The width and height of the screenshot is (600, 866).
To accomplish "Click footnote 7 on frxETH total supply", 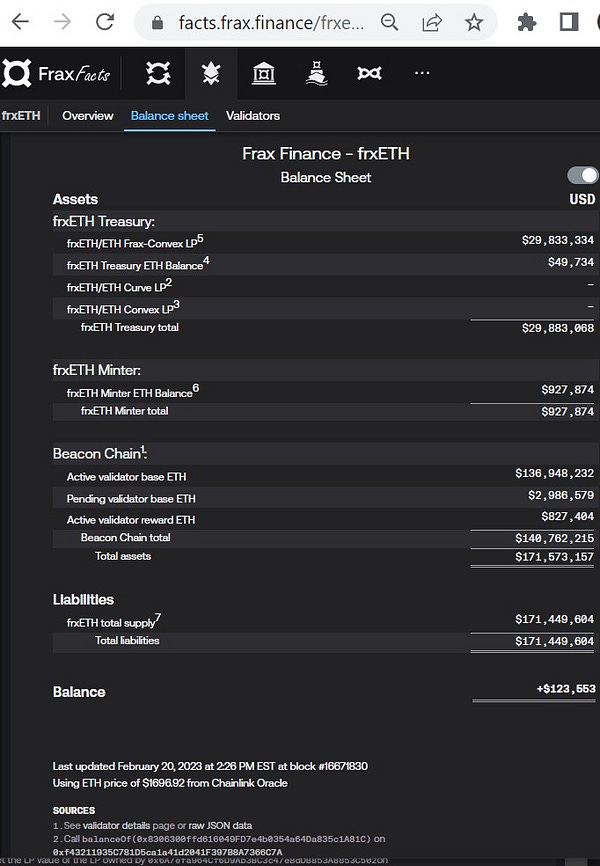I will click(x=157, y=617).
